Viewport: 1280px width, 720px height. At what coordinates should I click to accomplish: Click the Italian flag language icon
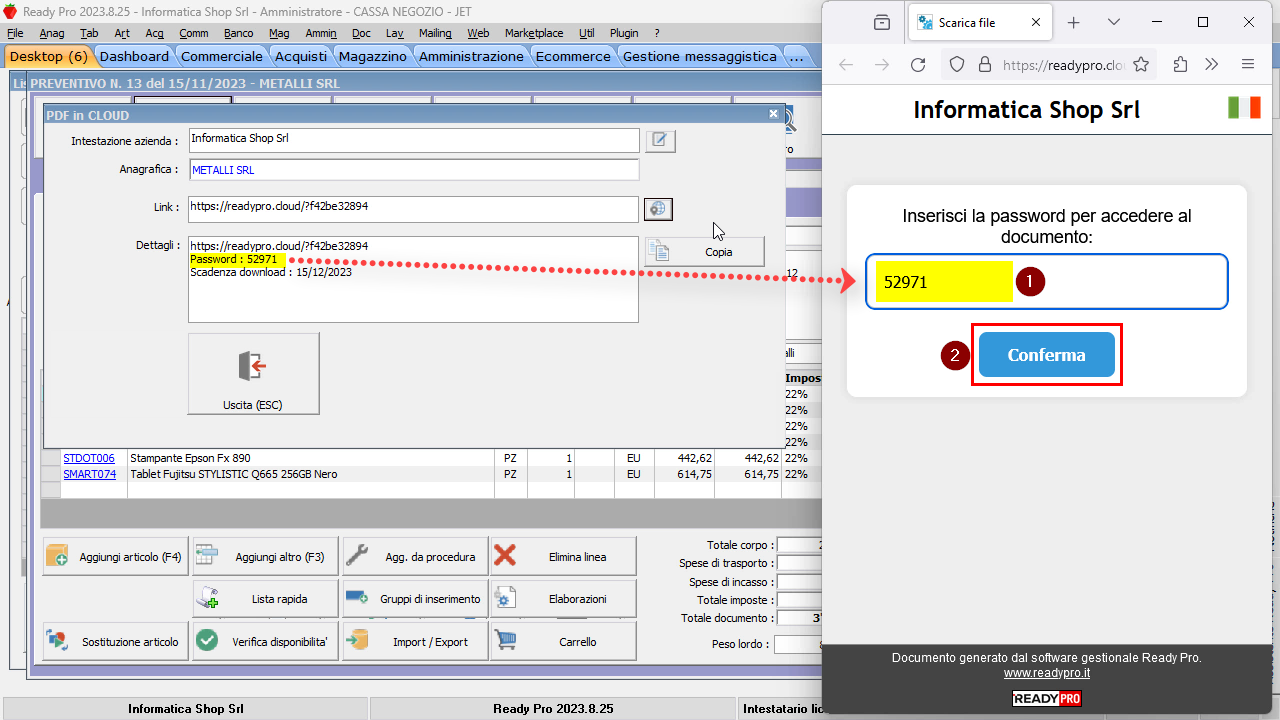1244,107
